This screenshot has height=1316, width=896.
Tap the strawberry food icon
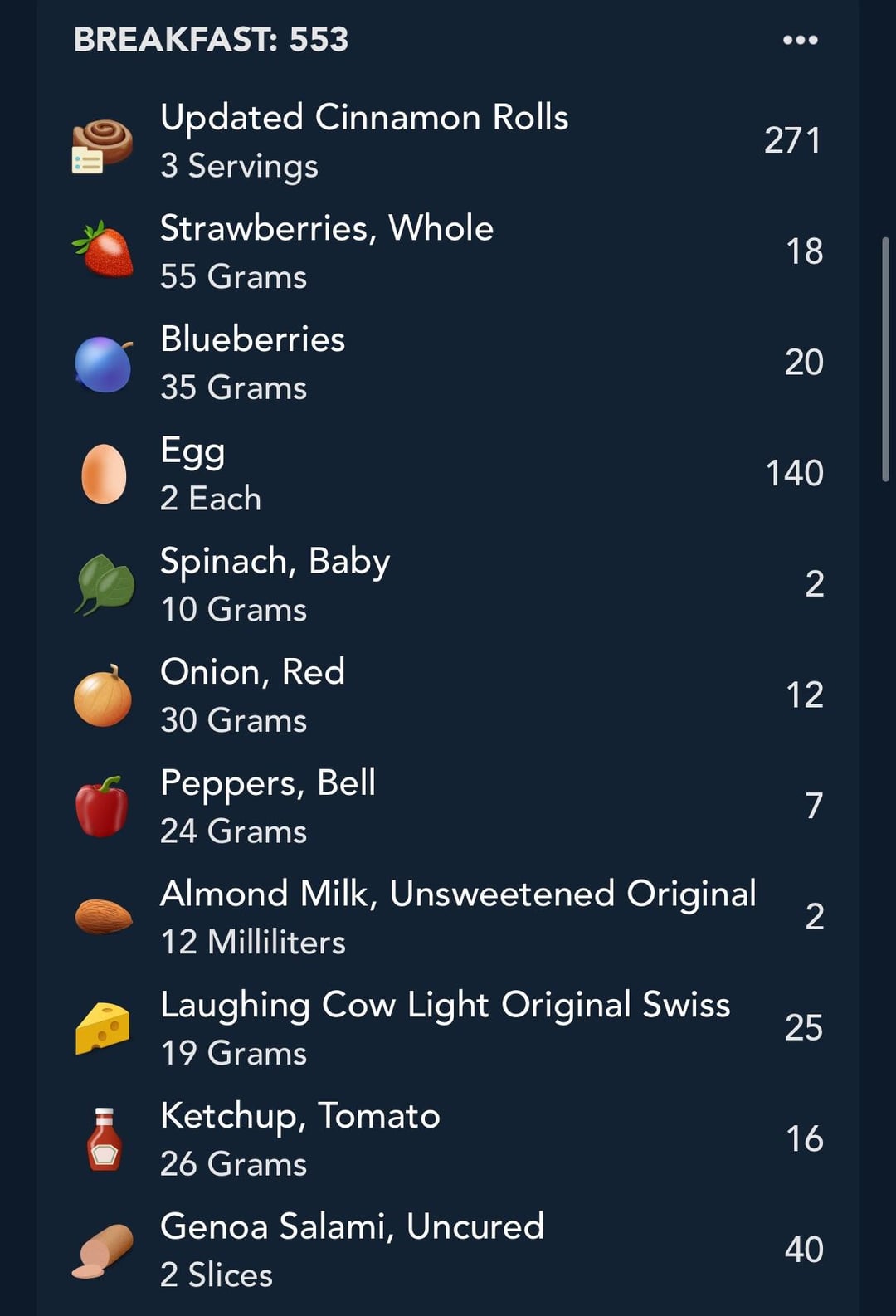click(103, 249)
